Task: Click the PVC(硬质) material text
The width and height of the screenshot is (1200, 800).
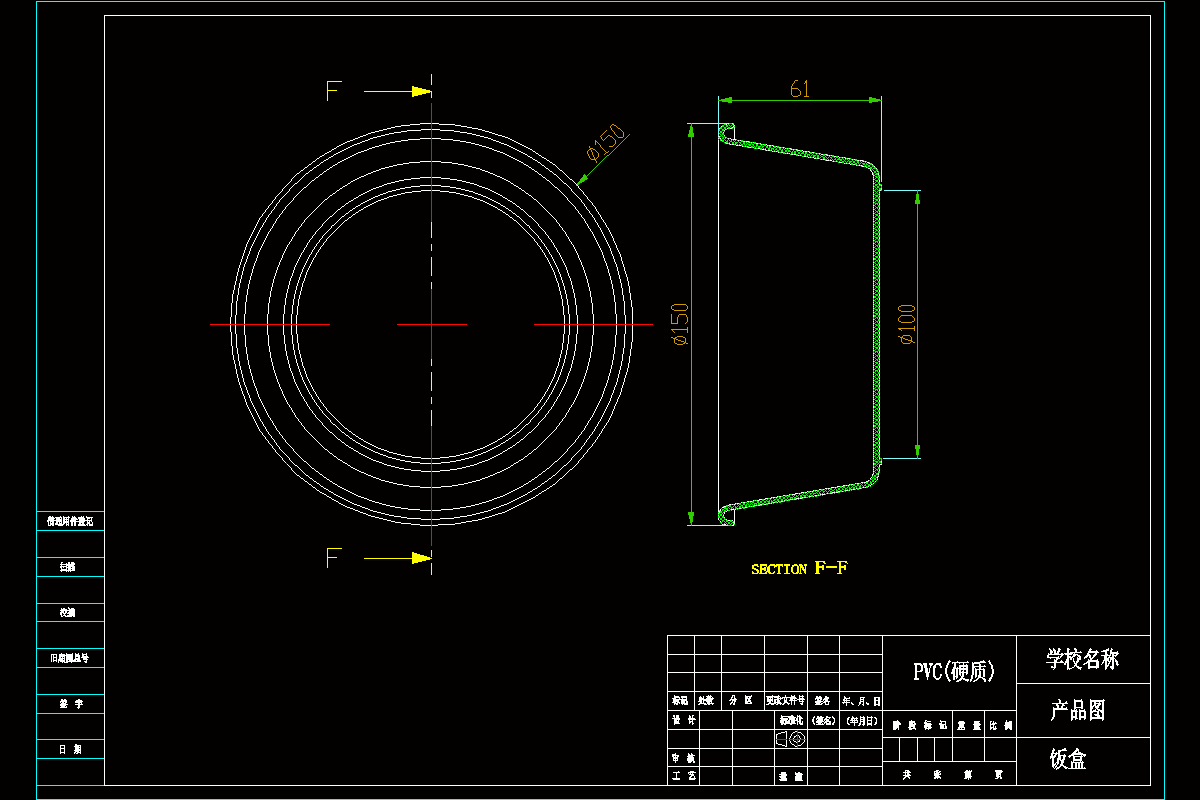Action: pos(954,671)
